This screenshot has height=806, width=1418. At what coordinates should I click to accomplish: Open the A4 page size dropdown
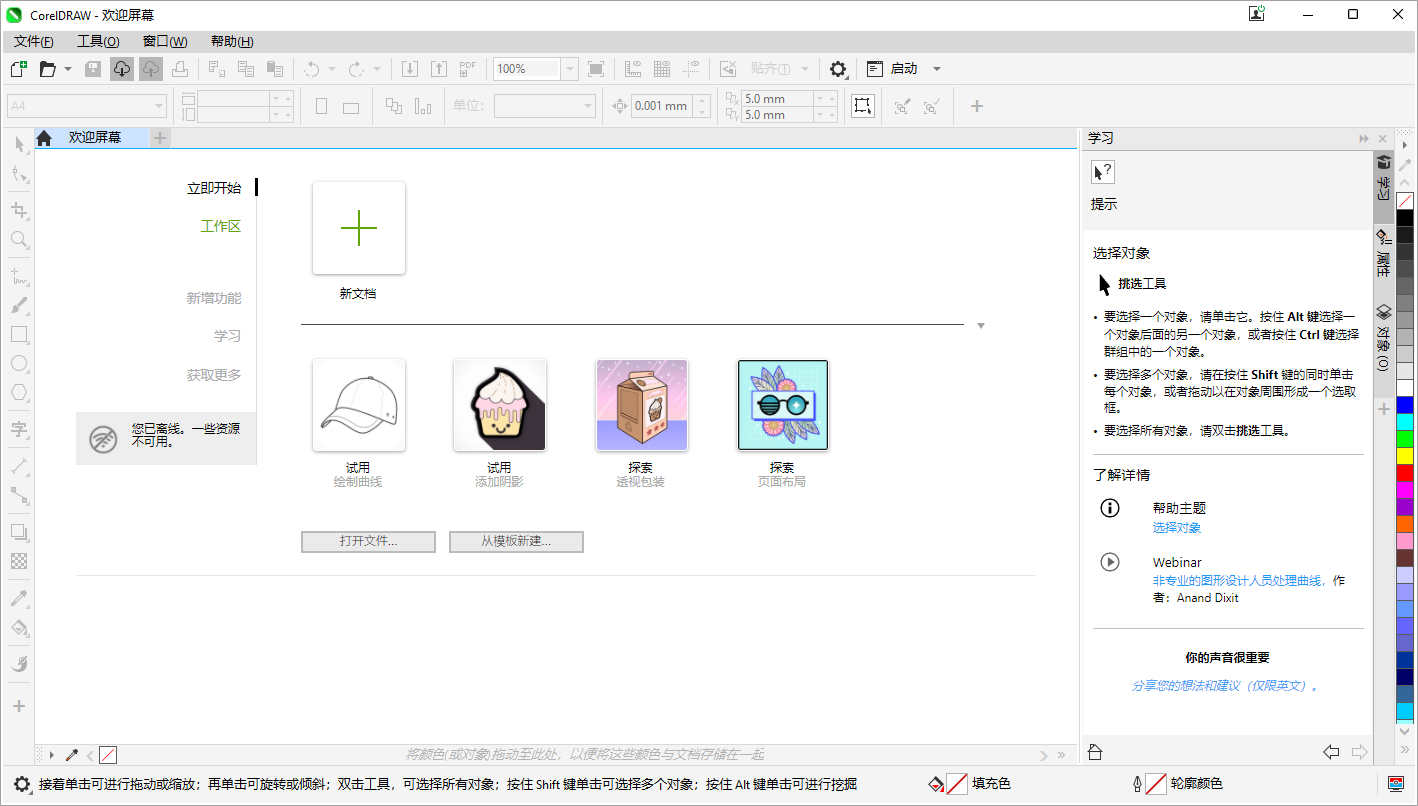pos(159,106)
